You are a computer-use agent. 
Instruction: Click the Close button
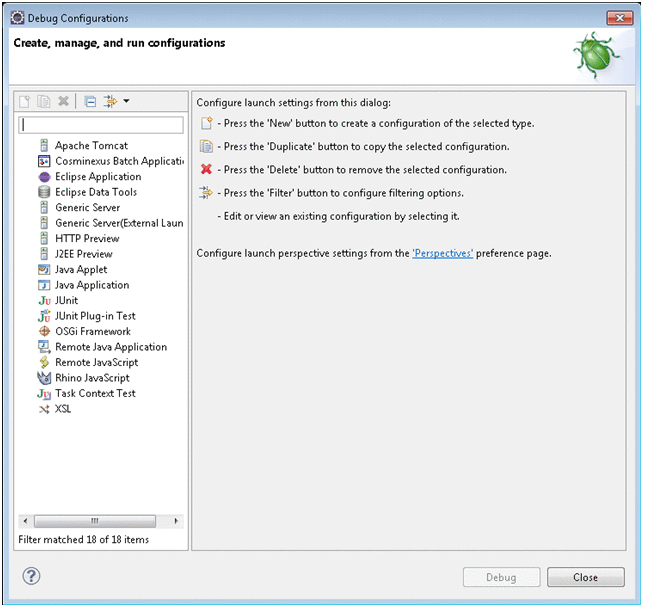(x=586, y=577)
